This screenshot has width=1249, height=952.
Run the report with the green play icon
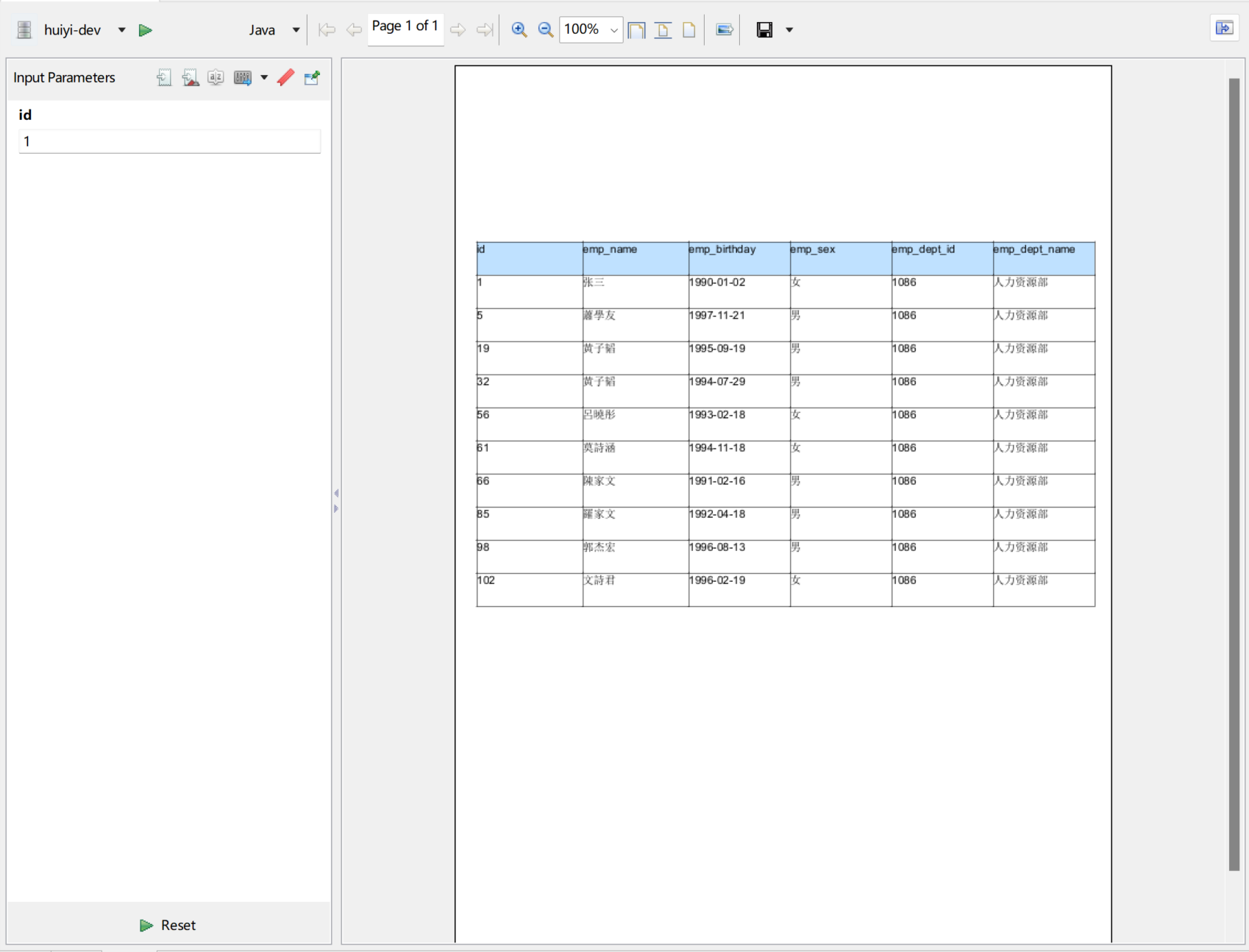[x=145, y=30]
